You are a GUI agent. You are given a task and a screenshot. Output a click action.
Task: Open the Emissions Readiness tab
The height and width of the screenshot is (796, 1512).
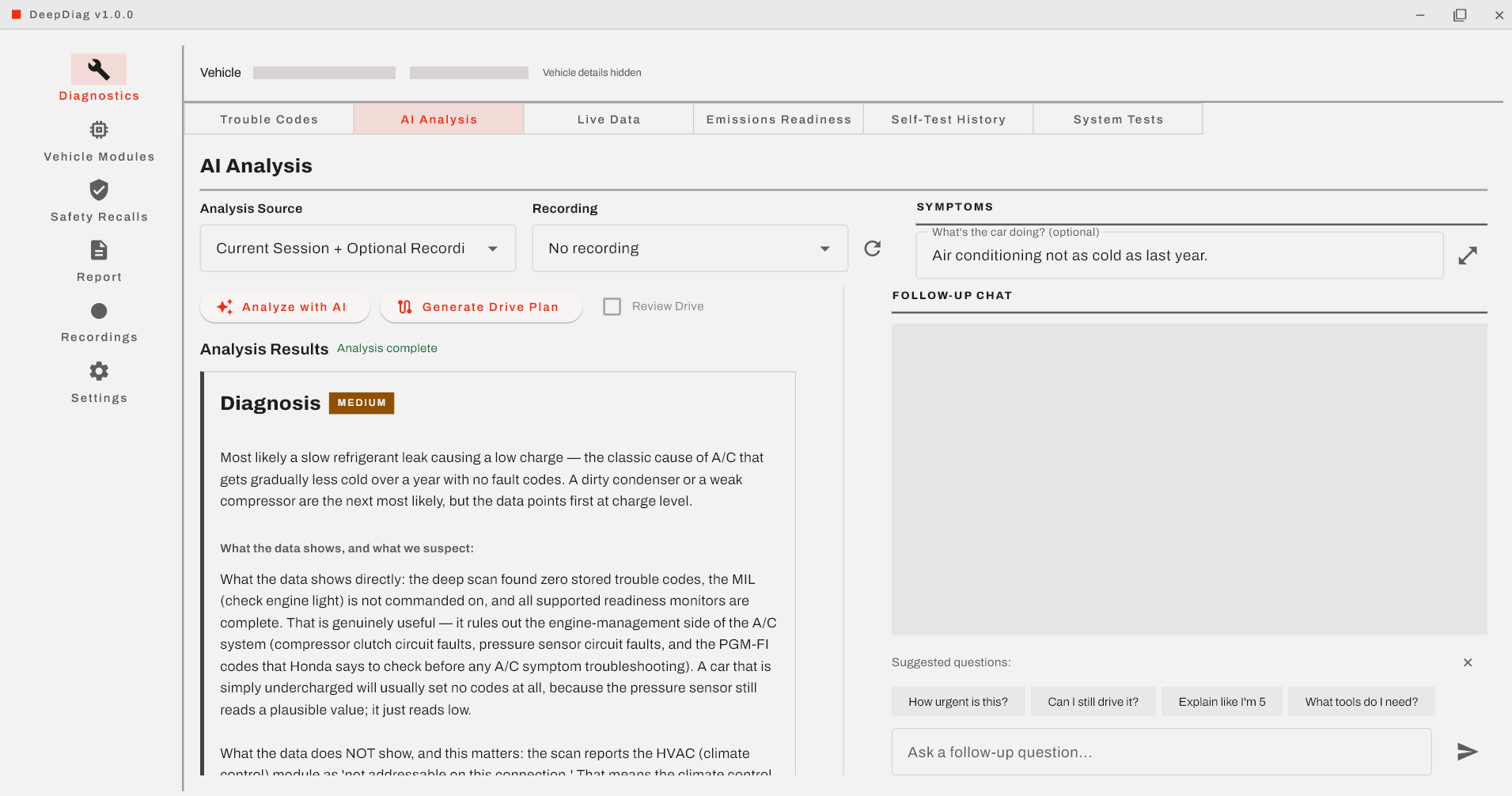coord(779,119)
